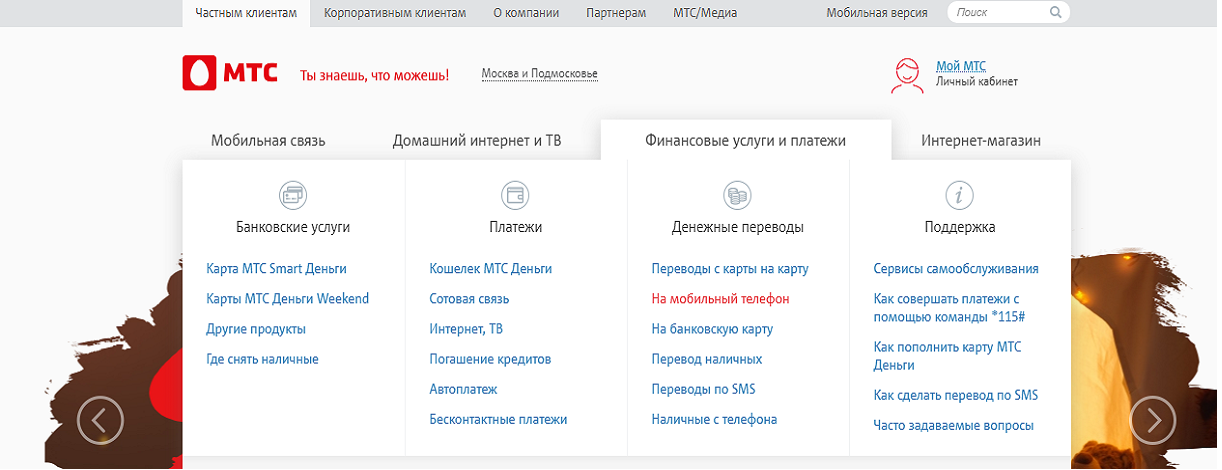
Task: Open Мобильная связь menu
Action: (268, 141)
